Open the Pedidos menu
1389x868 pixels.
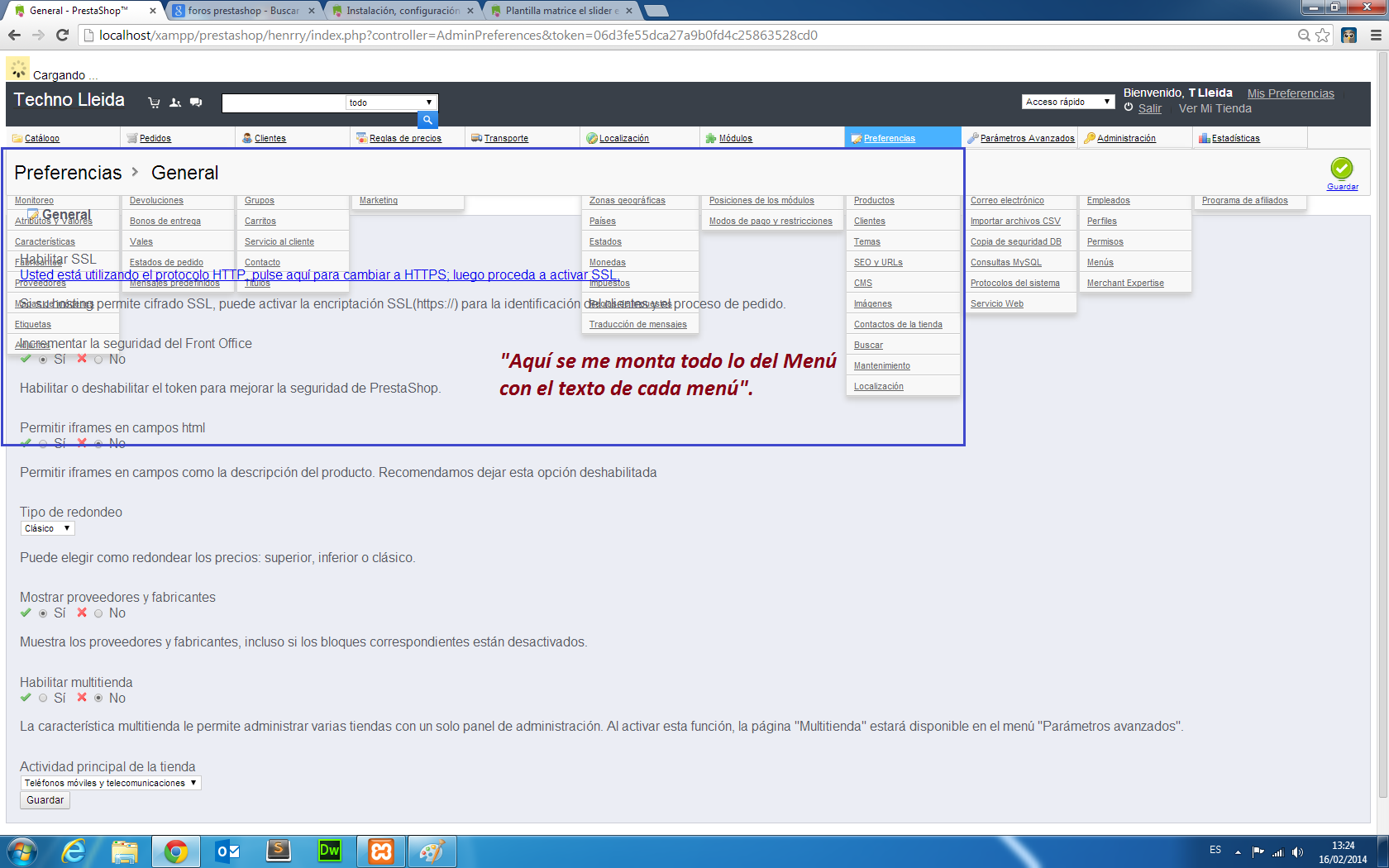tap(155, 138)
